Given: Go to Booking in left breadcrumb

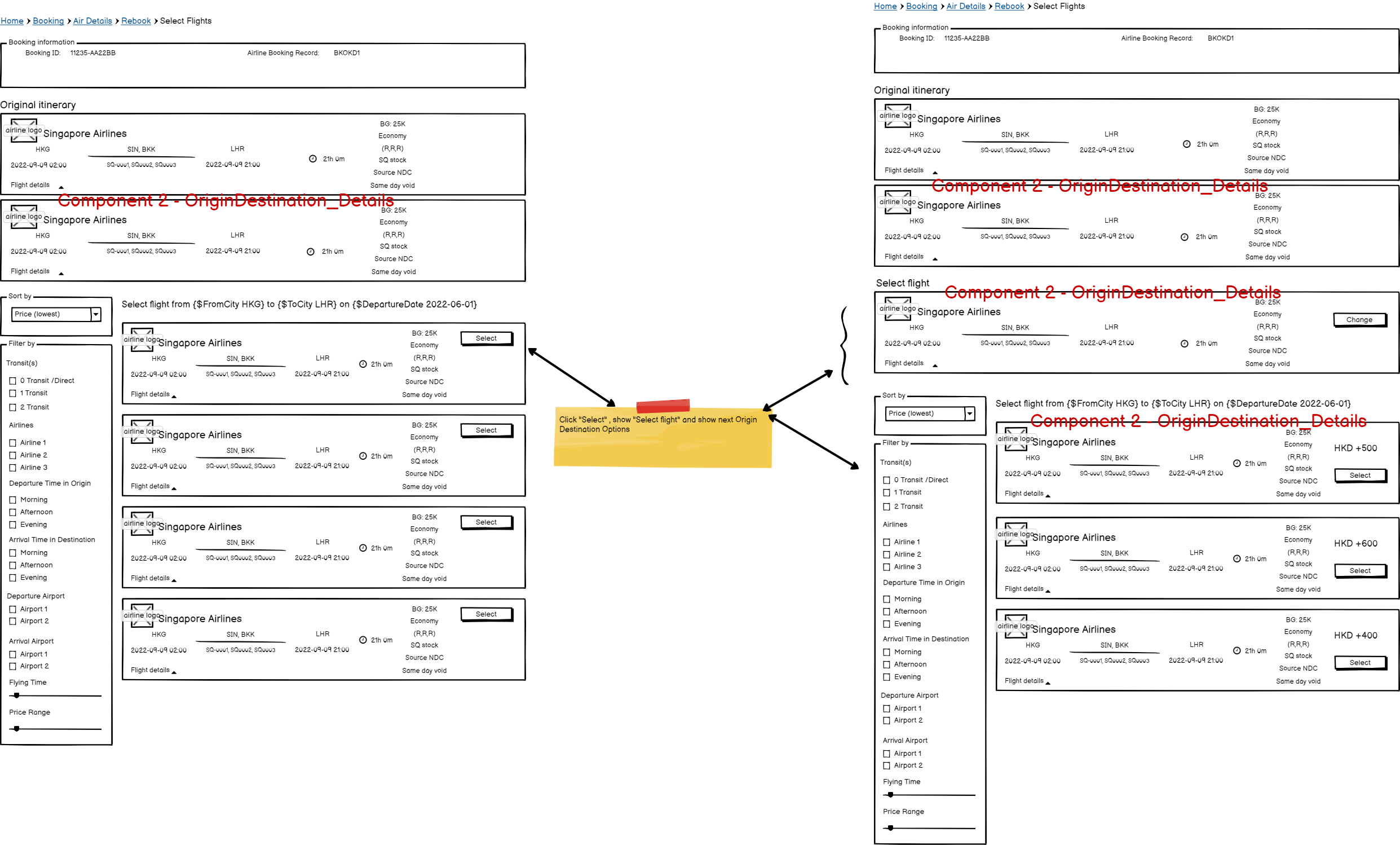Looking at the screenshot, I should (48, 21).
